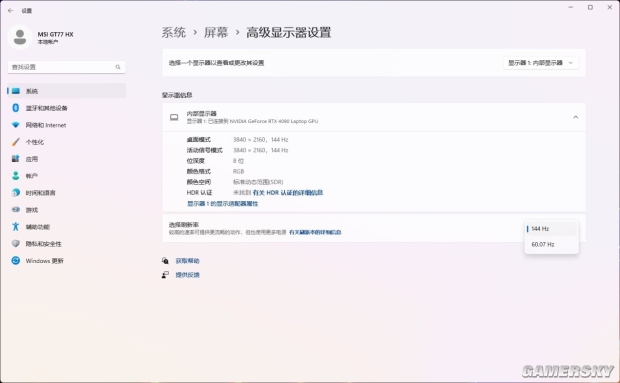Click the system monitor icon in sidebar

pos(16,91)
